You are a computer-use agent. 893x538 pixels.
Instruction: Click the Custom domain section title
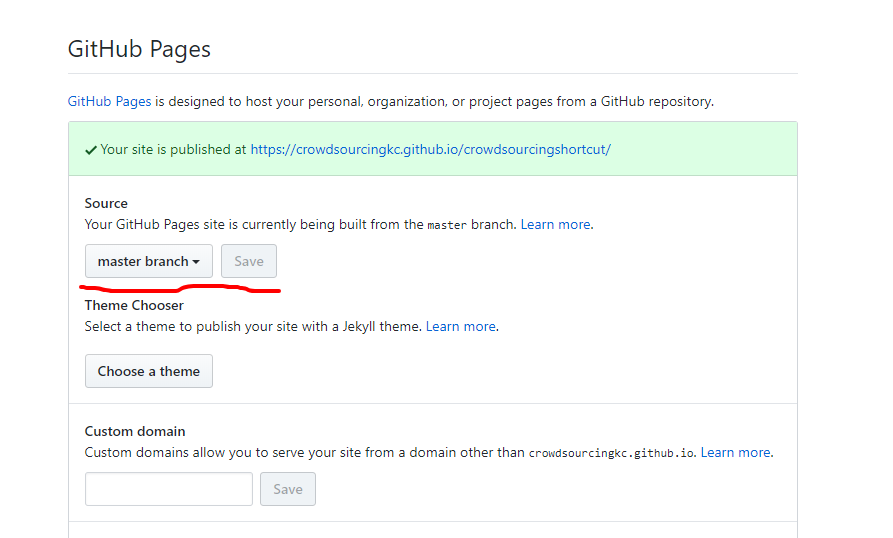135,431
